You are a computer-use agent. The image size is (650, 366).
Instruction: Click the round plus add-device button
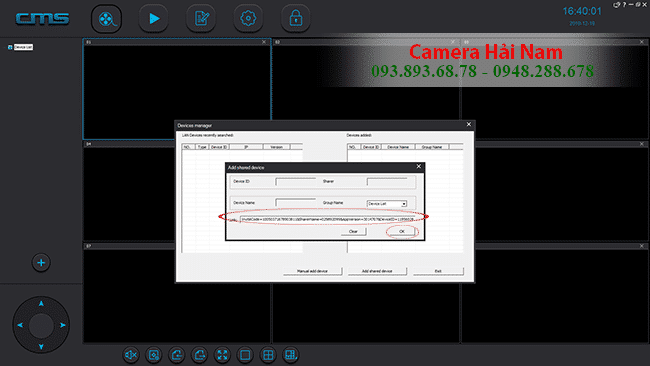tap(41, 263)
